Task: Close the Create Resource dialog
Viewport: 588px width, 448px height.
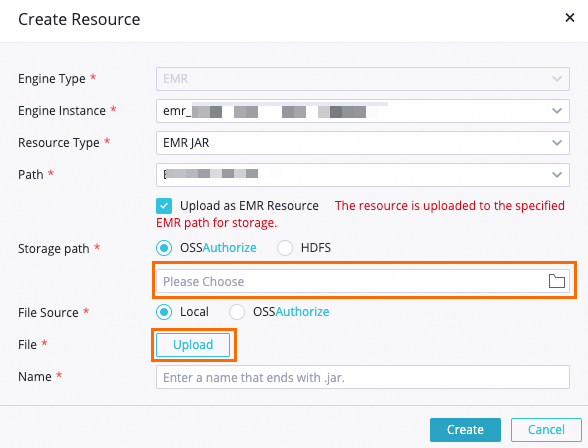Action: (x=570, y=18)
